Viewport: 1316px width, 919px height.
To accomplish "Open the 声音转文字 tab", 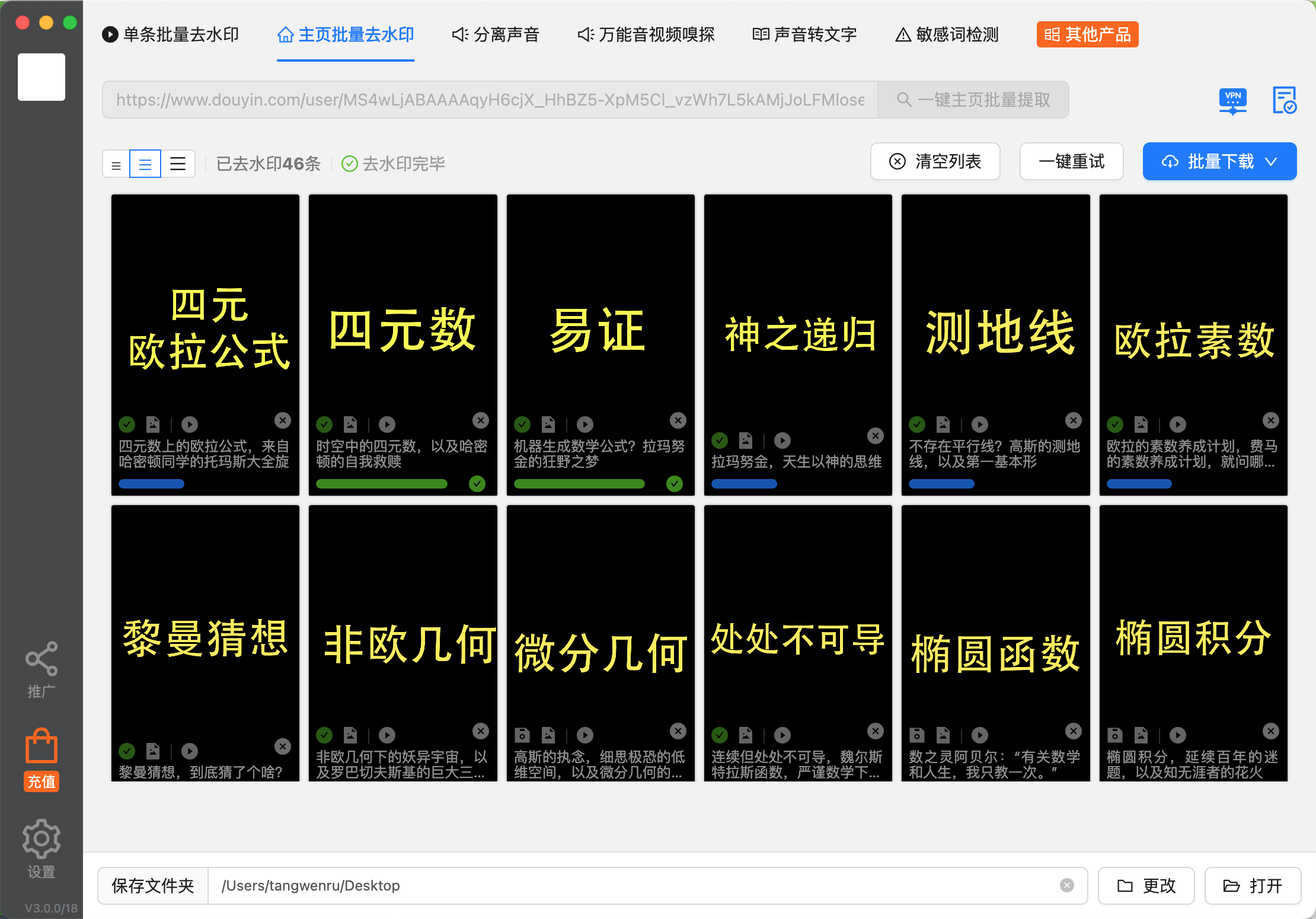I will [804, 34].
